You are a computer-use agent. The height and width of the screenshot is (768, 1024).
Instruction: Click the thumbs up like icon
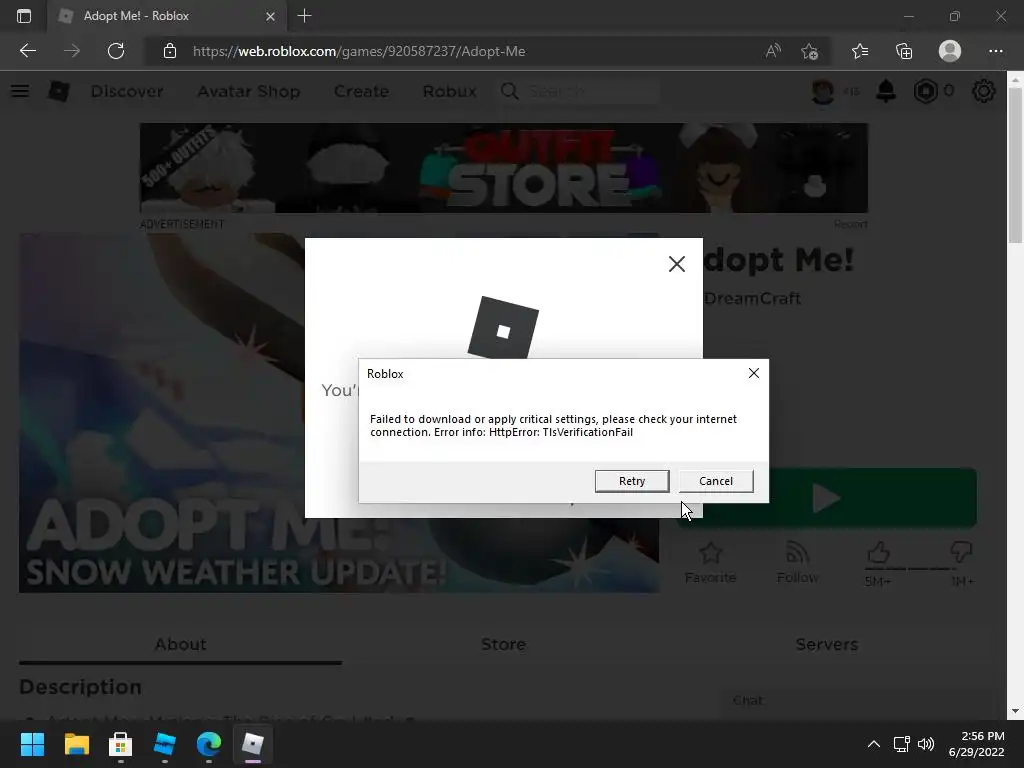(878, 554)
